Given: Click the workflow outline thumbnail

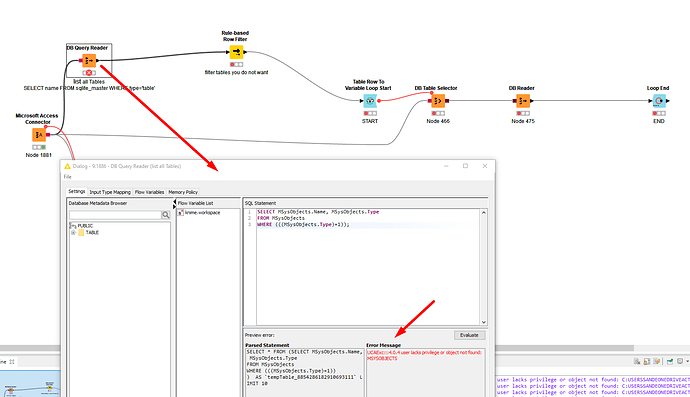Looking at the screenshot, I should tap(30, 384).
